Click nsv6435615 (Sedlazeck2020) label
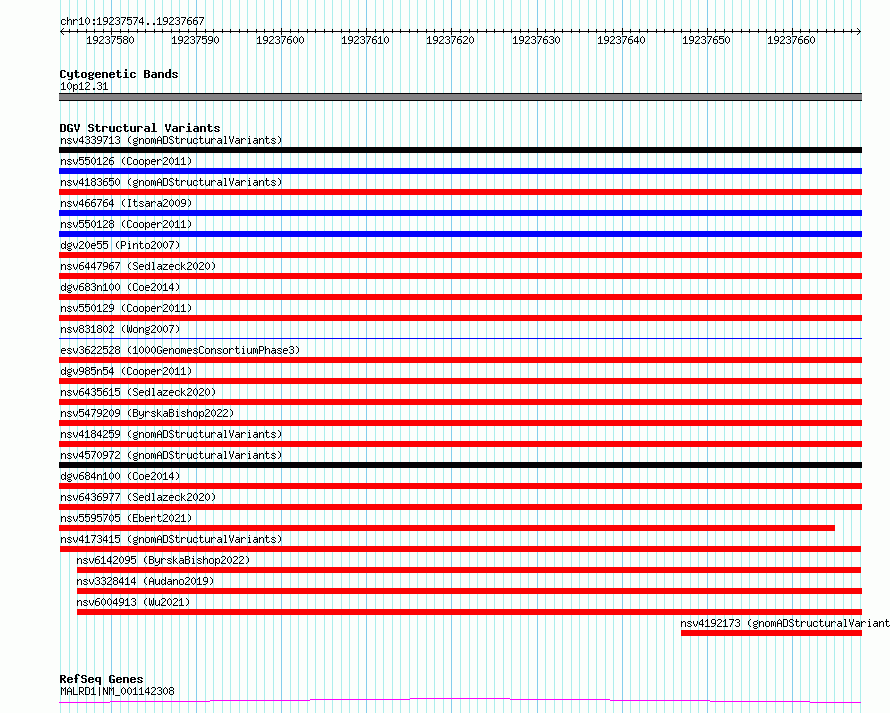The height and width of the screenshot is (713, 890). (138, 392)
